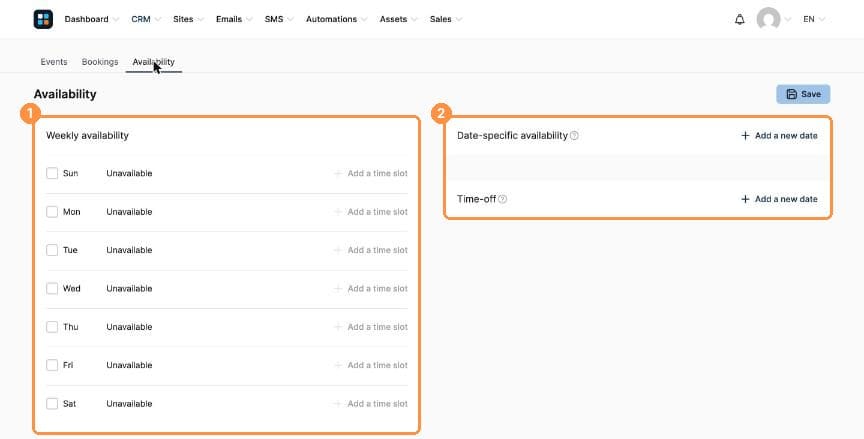Click the app logo icon
The height and width of the screenshot is (439, 864).
pyautogui.click(x=43, y=19)
